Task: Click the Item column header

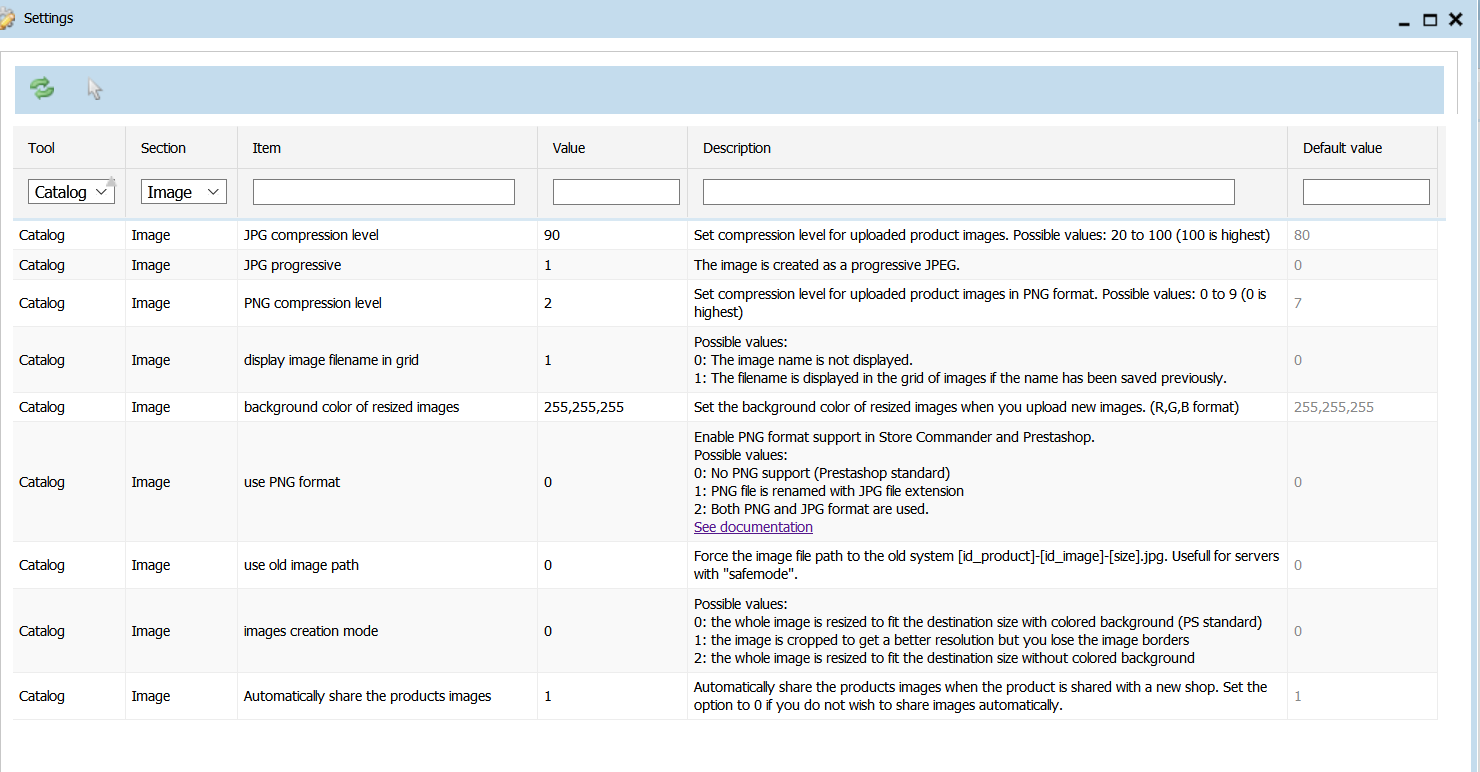Action: (x=267, y=148)
